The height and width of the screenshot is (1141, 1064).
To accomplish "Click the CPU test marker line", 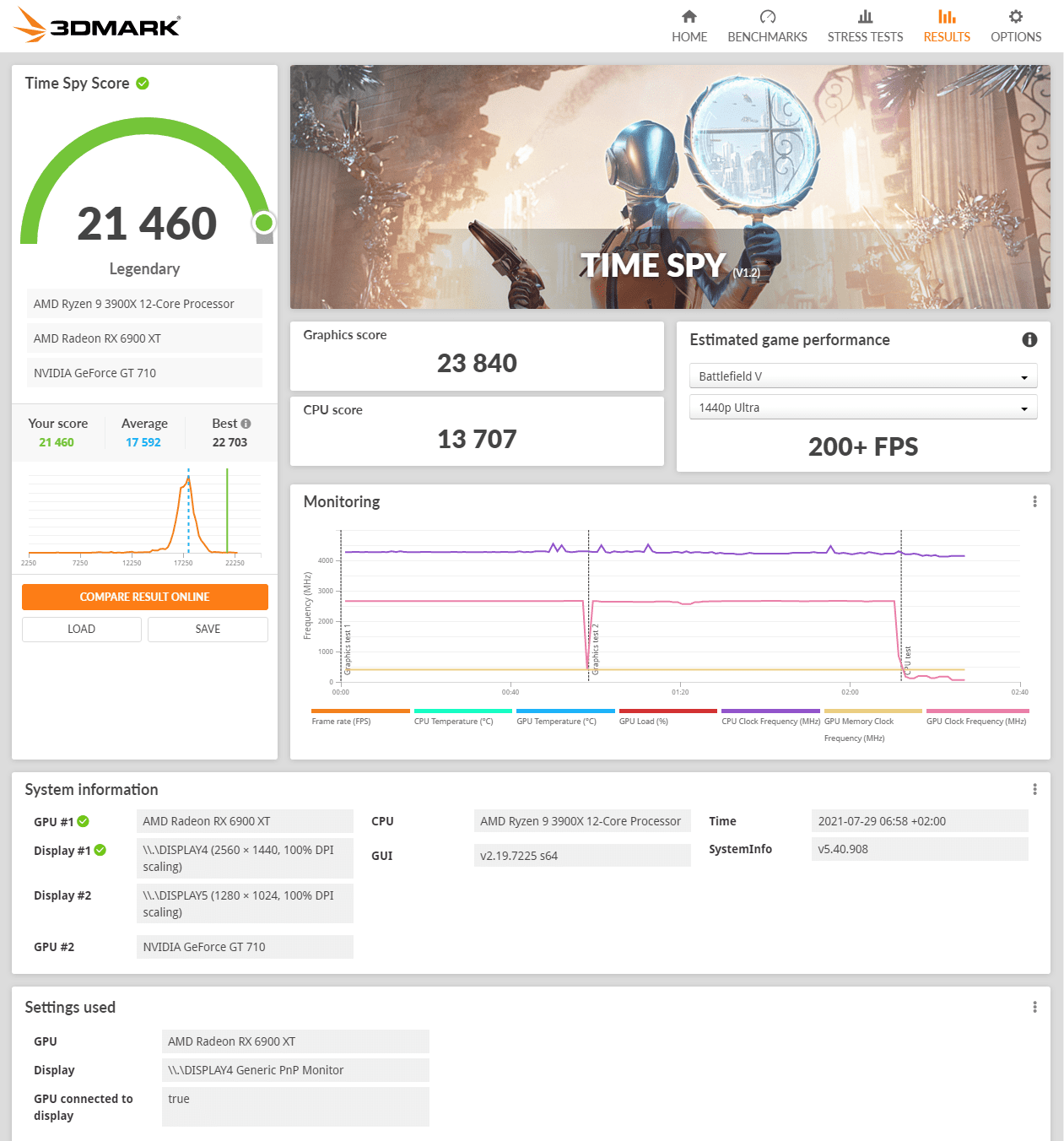I will tap(901, 605).
